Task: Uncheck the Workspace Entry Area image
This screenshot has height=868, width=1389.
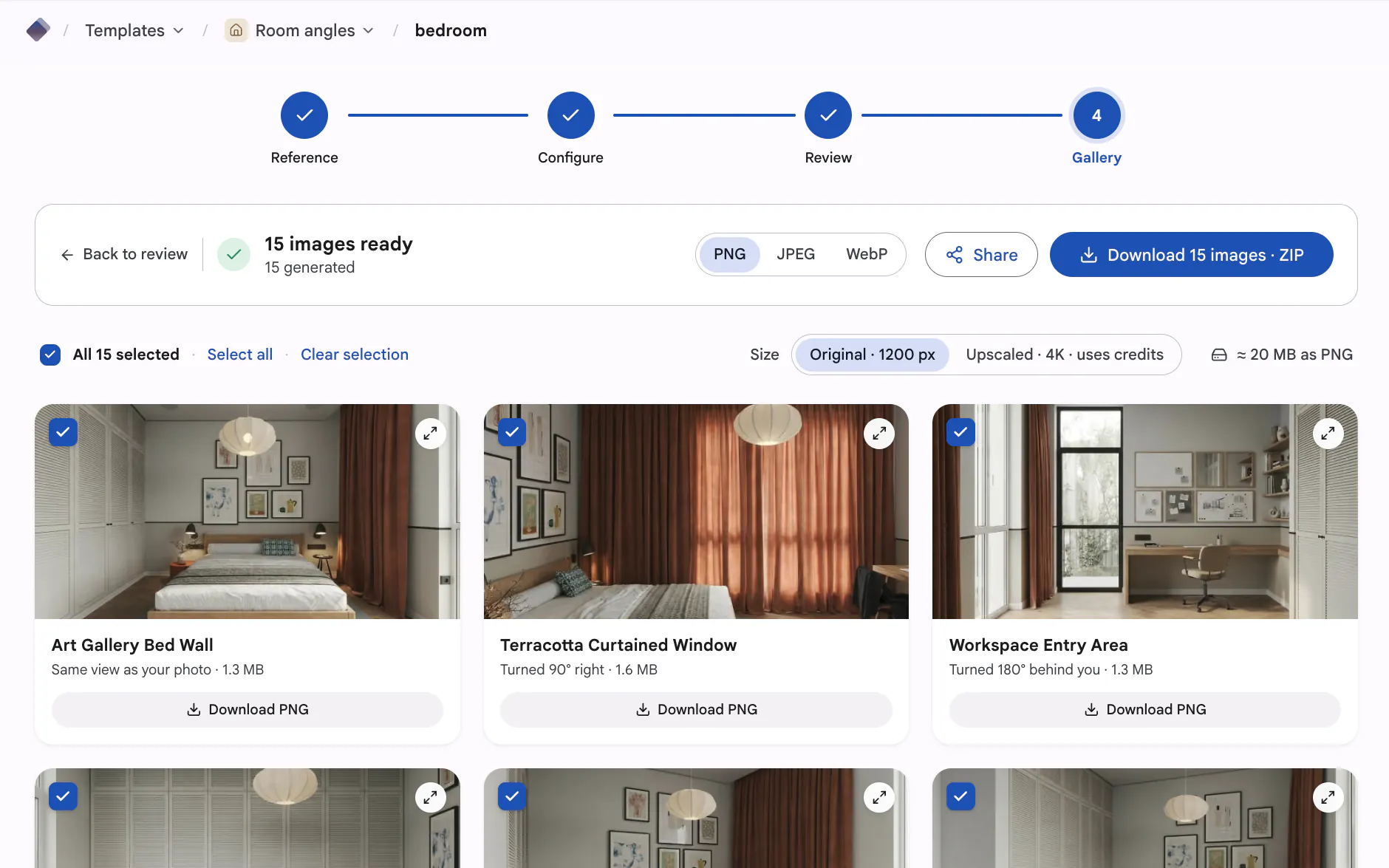Action: [960, 432]
